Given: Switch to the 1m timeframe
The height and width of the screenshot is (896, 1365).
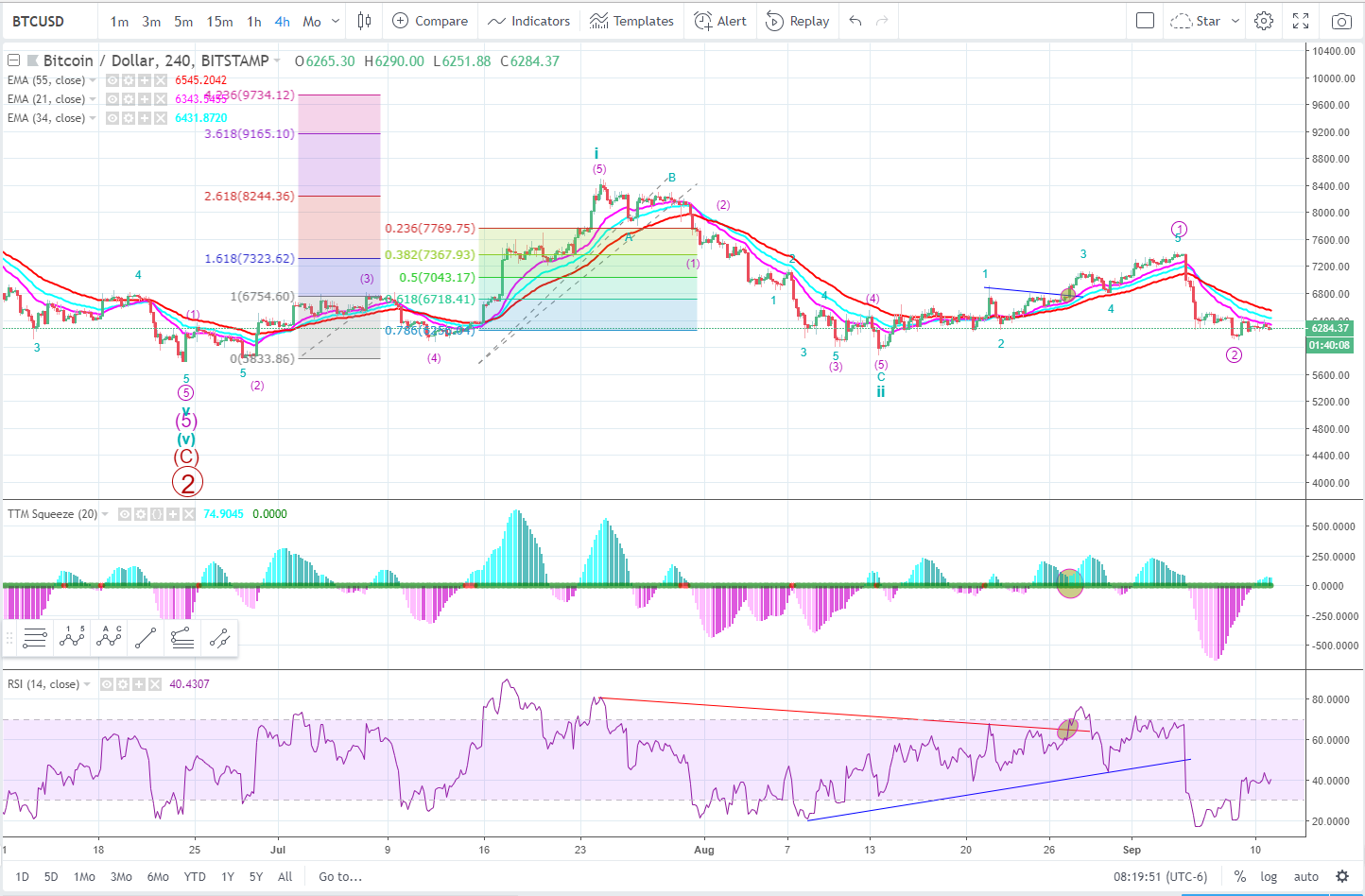Looking at the screenshot, I should coord(119,21).
